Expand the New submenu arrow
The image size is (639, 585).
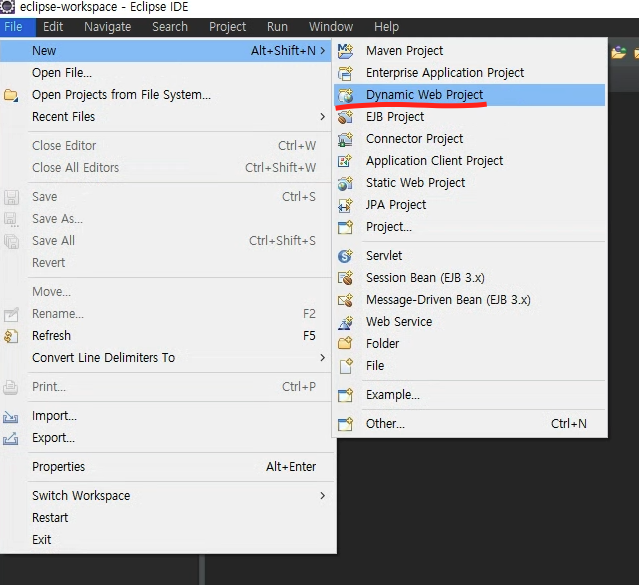[x=322, y=51]
